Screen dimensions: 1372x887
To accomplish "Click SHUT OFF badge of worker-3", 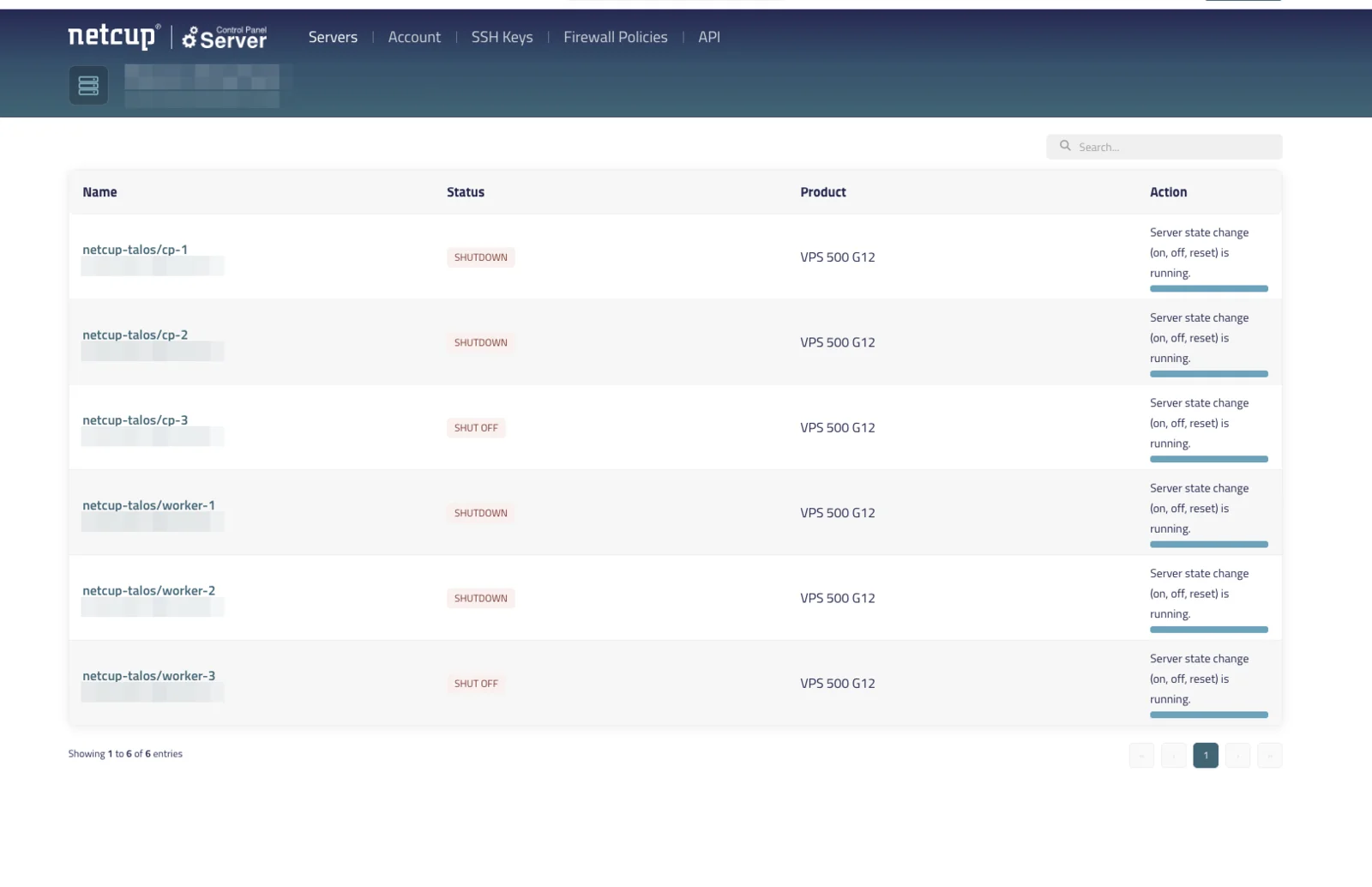I will click(476, 684).
